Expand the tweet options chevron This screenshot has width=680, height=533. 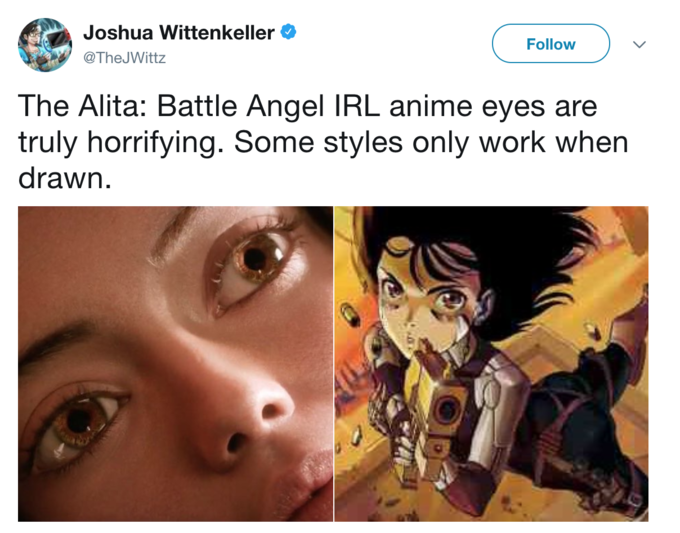coord(639,44)
